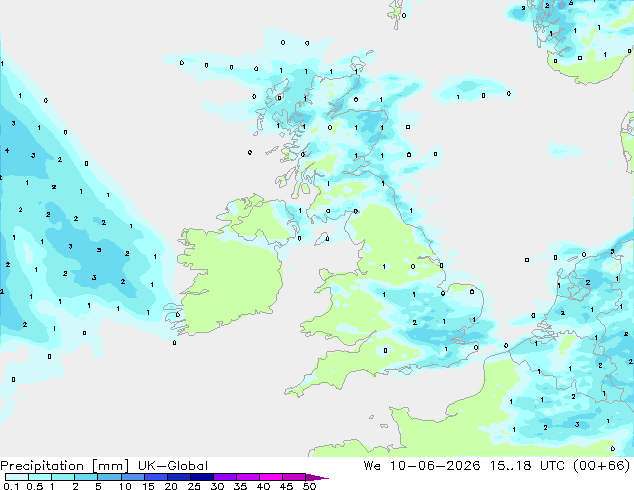Click the above-50 mm arrow tip of legend
634x490 pixels.
(x=317, y=477)
